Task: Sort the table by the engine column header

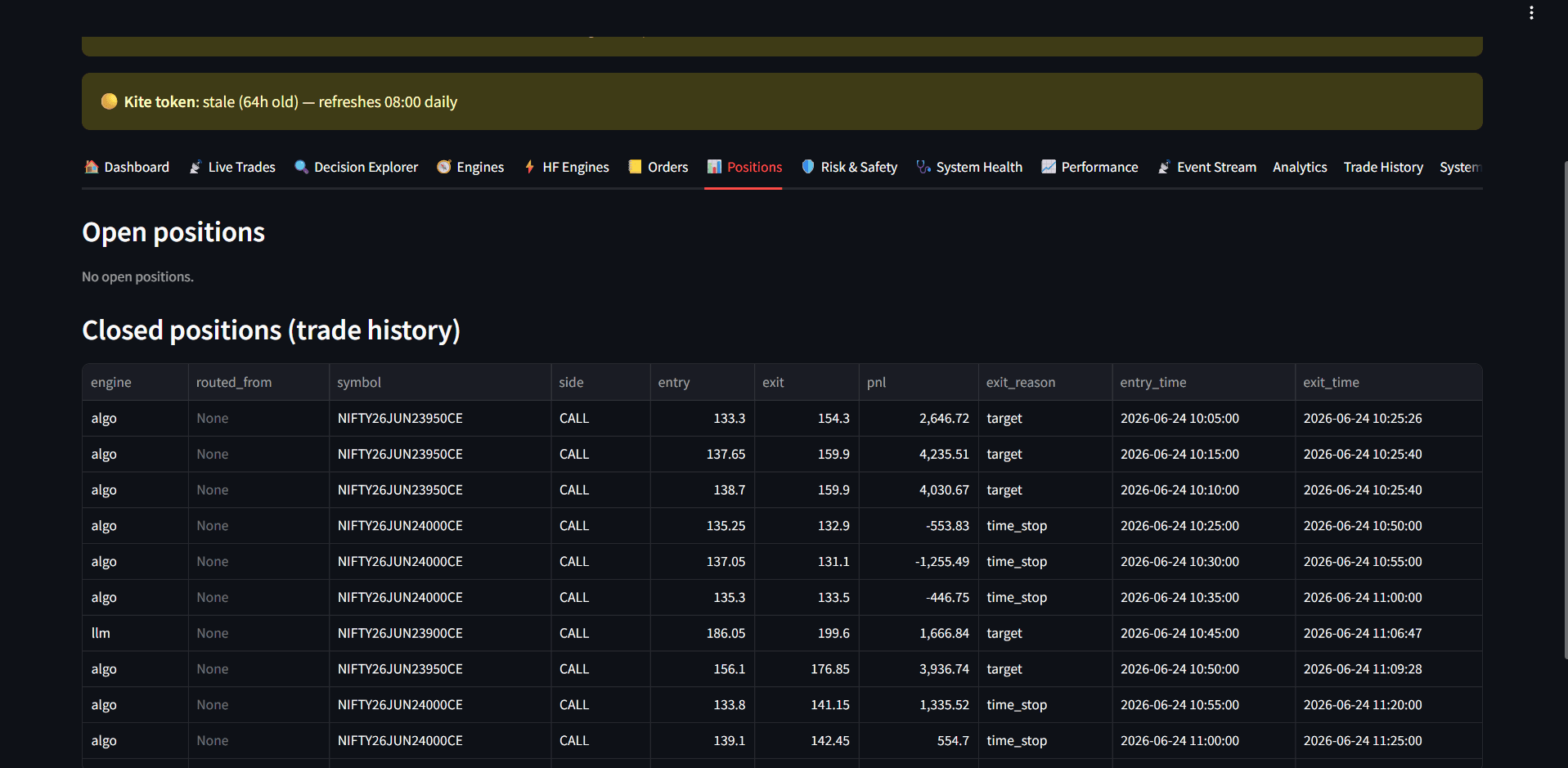Action: pos(135,382)
